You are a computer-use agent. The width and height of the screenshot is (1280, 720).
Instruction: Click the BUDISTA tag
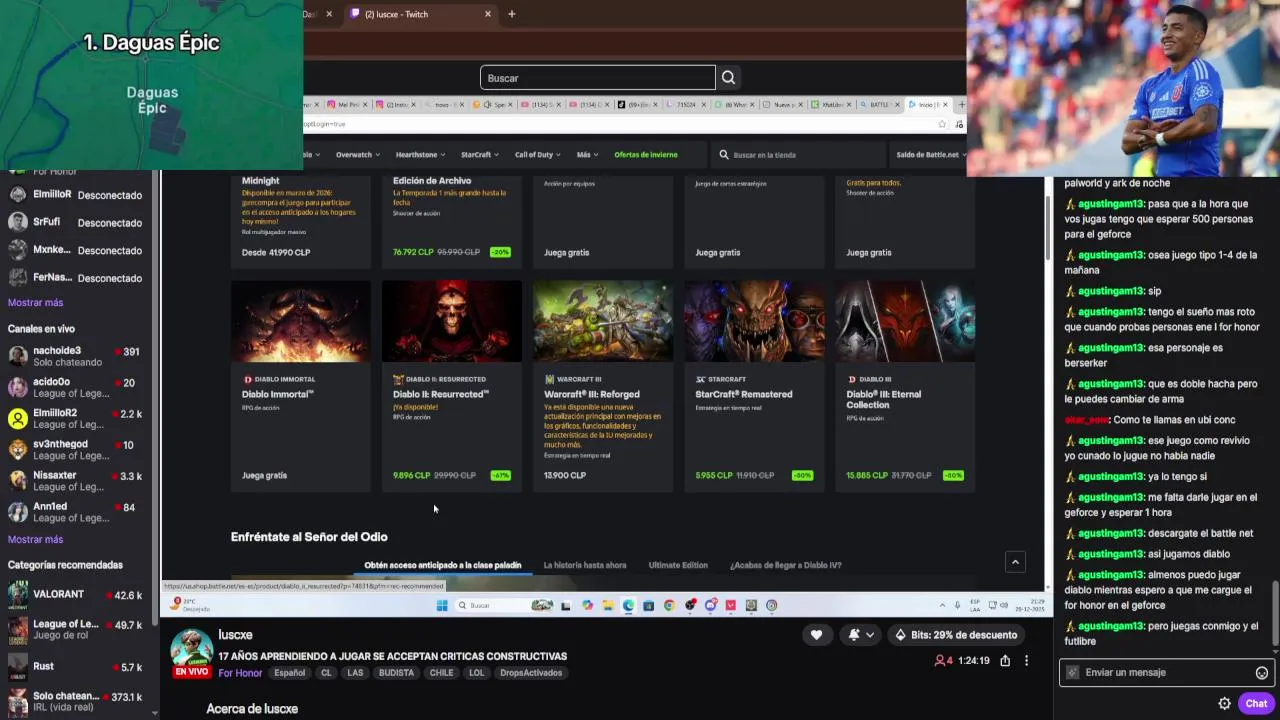point(396,673)
